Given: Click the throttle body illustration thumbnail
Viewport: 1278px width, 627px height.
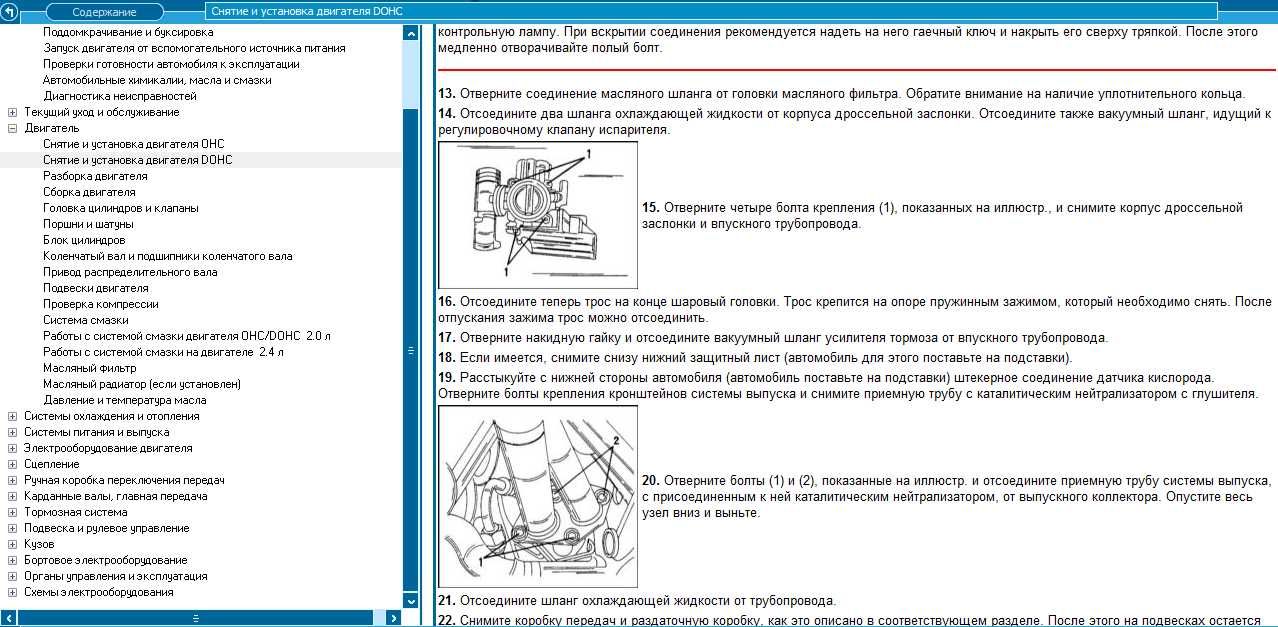Looking at the screenshot, I should [x=538, y=215].
